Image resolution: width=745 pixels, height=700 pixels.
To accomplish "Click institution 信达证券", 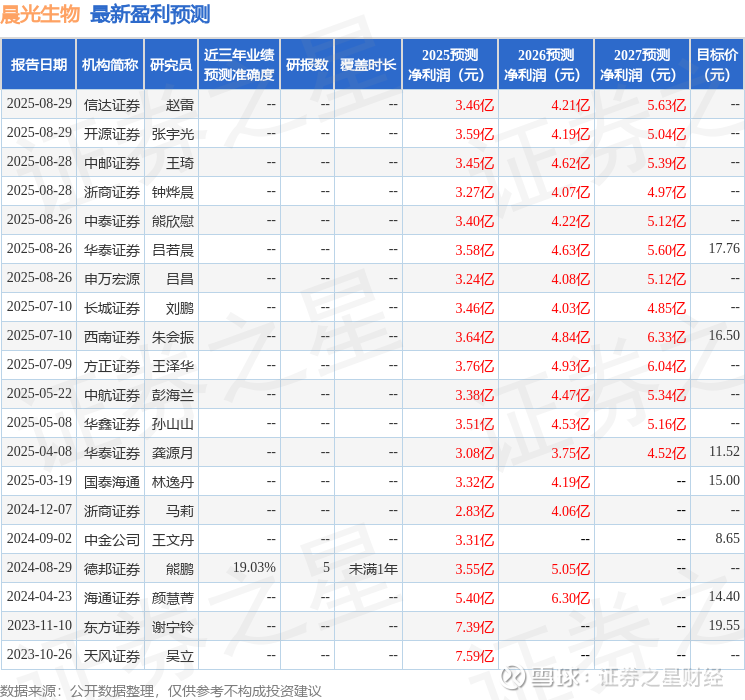I will pos(112,105).
